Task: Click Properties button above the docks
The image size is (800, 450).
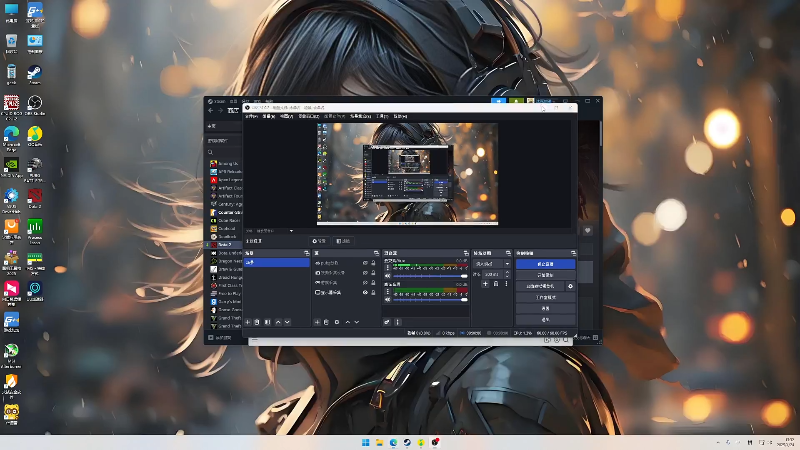Action: [x=319, y=241]
